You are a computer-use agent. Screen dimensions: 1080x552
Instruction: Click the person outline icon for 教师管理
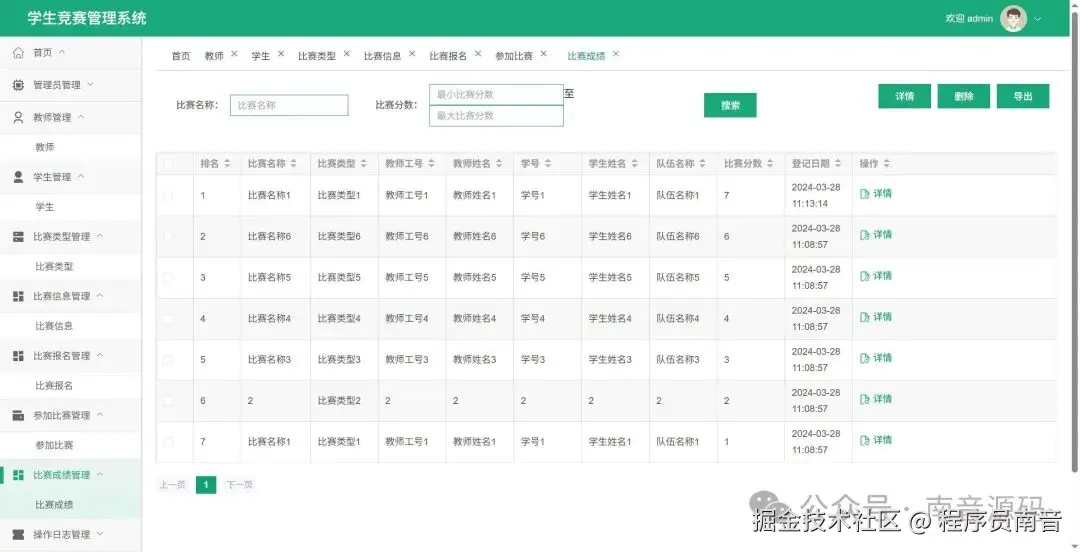(19, 117)
